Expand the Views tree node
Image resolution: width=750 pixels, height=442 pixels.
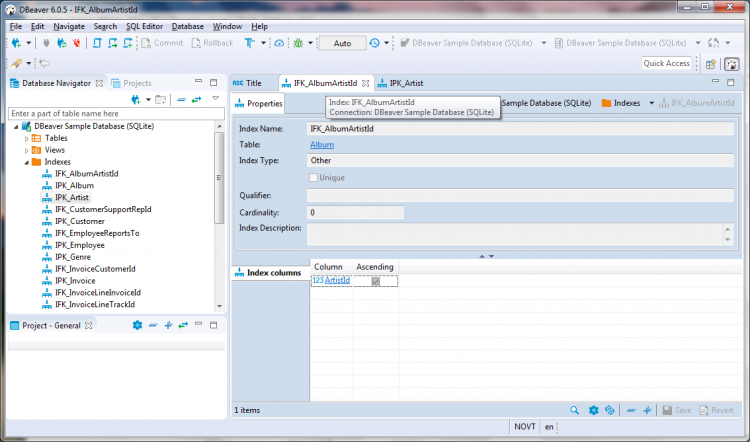click(x=27, y=151)
